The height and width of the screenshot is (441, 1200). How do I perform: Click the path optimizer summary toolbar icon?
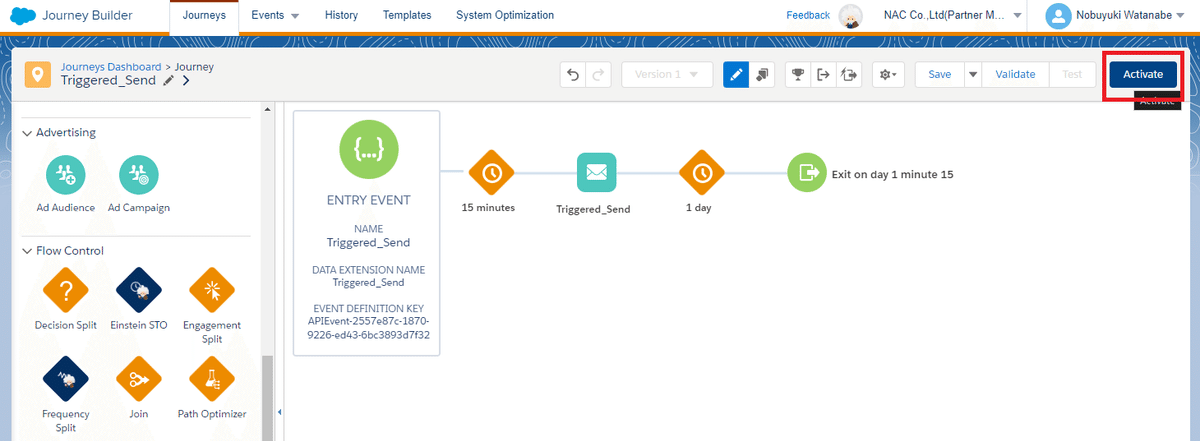[850, 75]
